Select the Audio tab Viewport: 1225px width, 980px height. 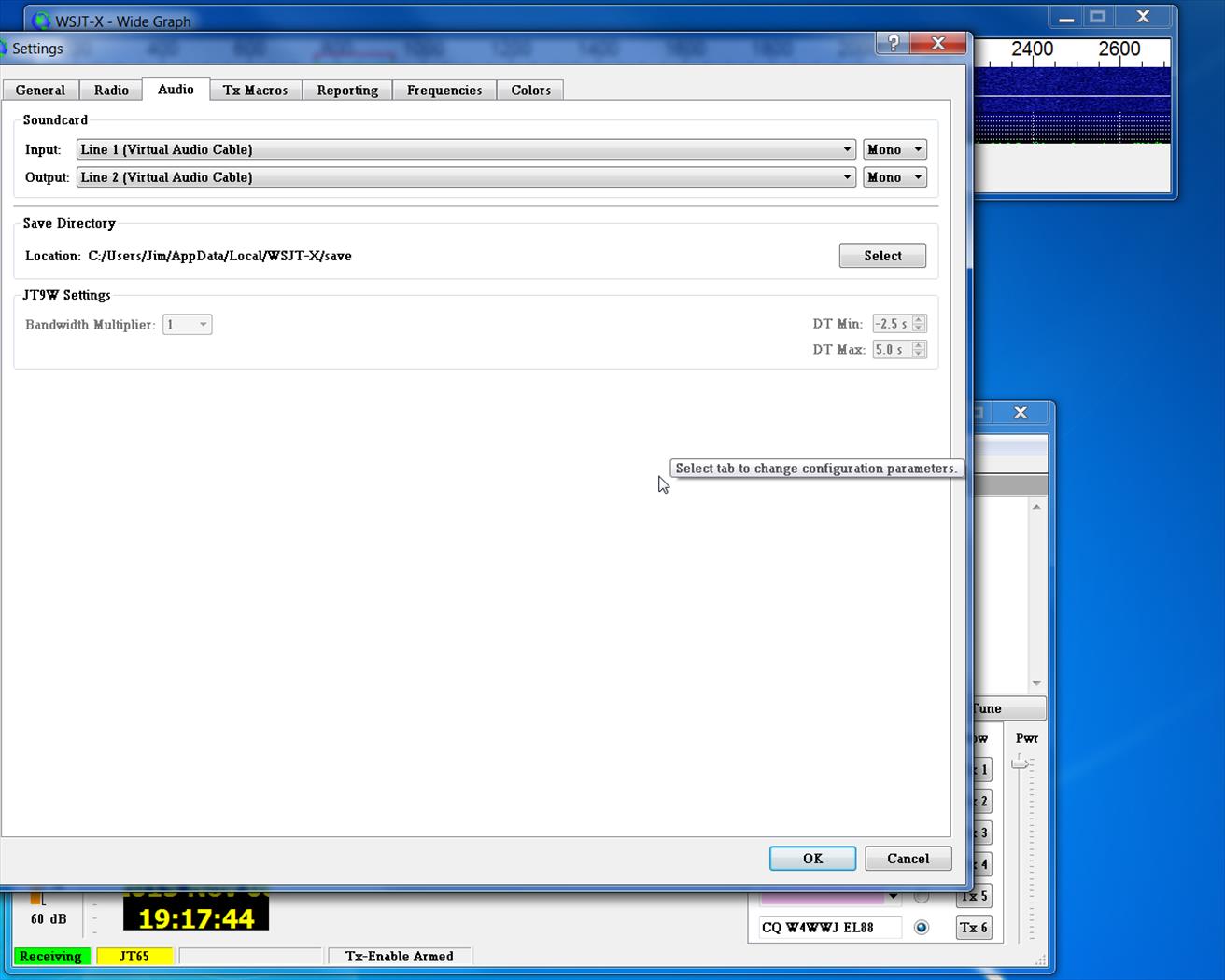[176, 90]
